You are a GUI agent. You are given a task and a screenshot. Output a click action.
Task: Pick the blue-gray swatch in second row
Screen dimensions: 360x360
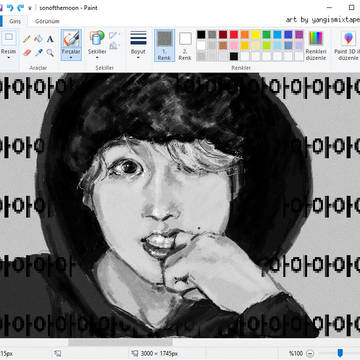[x=288, y=45]
